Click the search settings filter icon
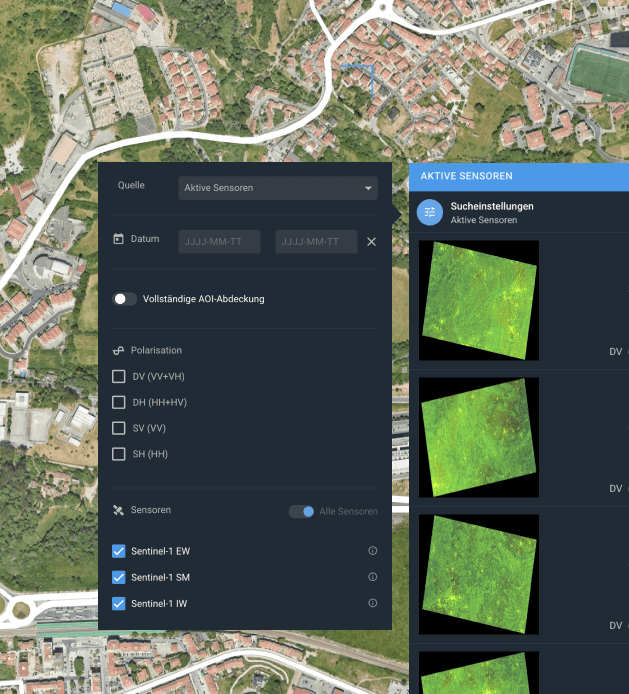The image size is (629, 694). point(430,212)
